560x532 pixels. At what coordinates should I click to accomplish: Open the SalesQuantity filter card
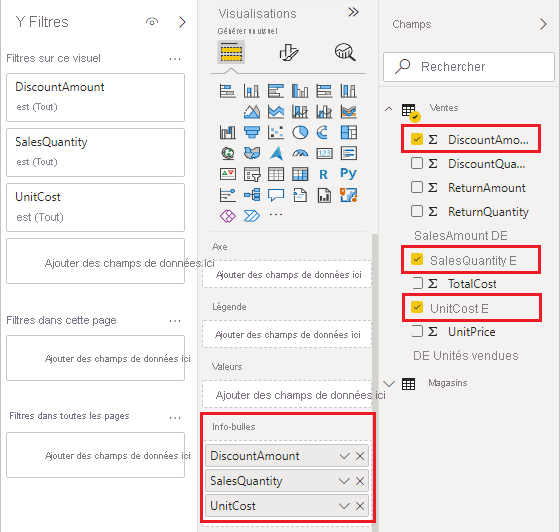(x=95, y=152)
